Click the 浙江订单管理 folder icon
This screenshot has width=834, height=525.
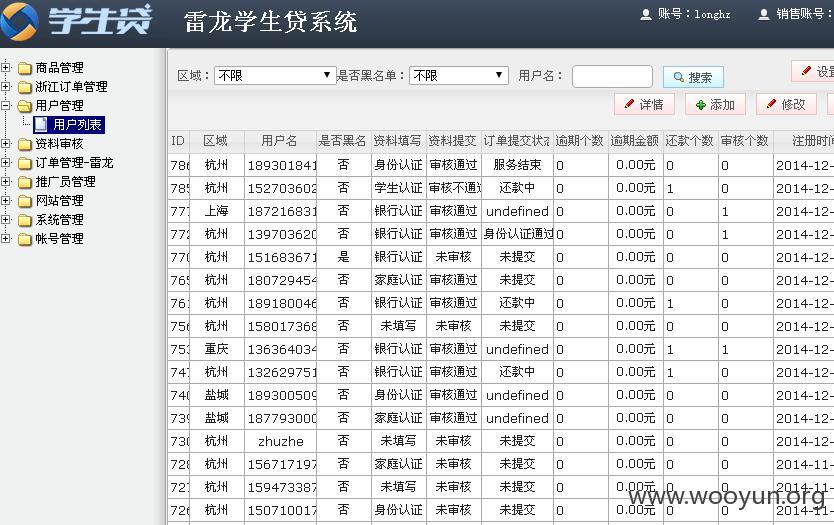[24, 87]
